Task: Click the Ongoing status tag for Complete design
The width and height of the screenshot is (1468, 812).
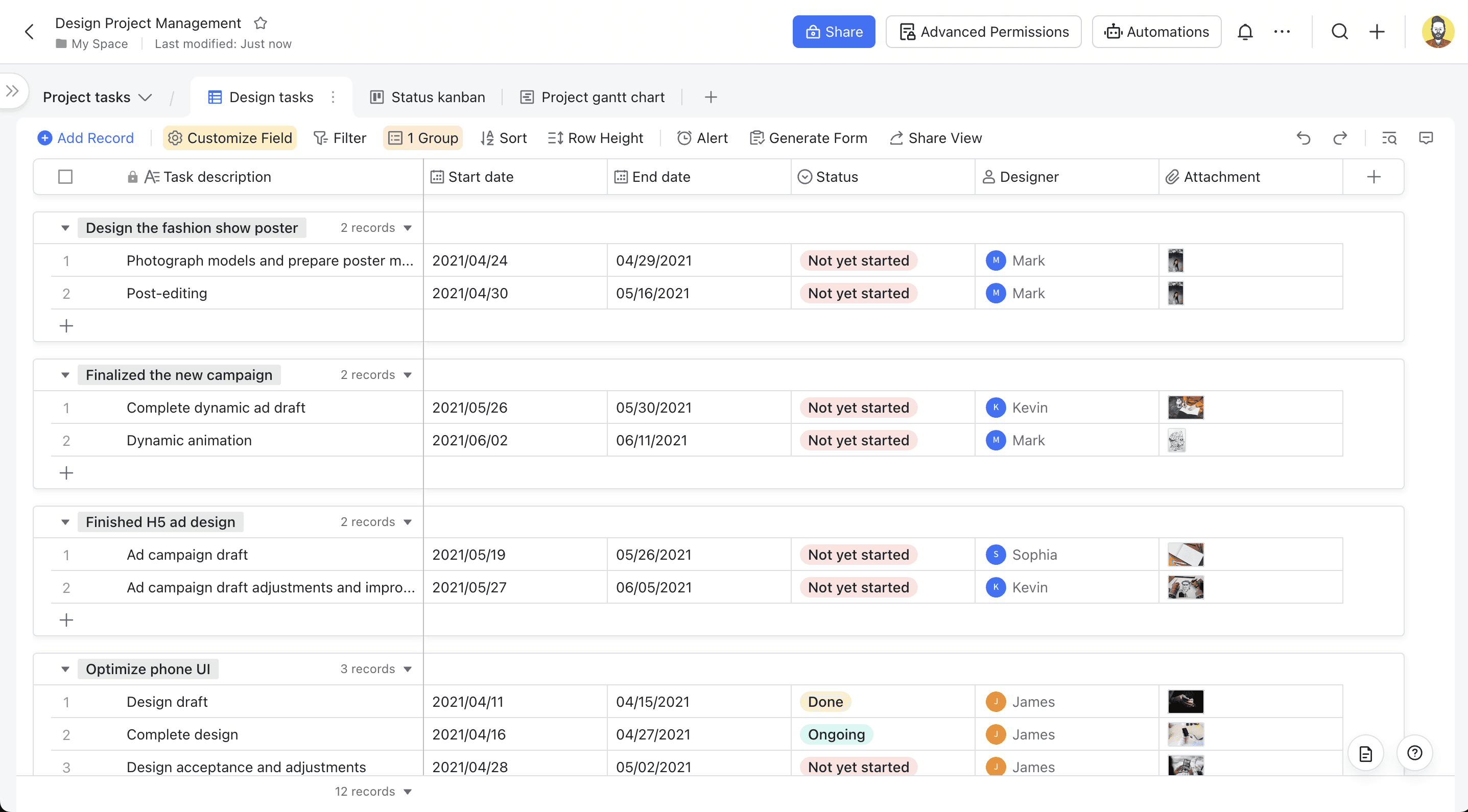Action: pyautogui.click(x=836, y=734)
